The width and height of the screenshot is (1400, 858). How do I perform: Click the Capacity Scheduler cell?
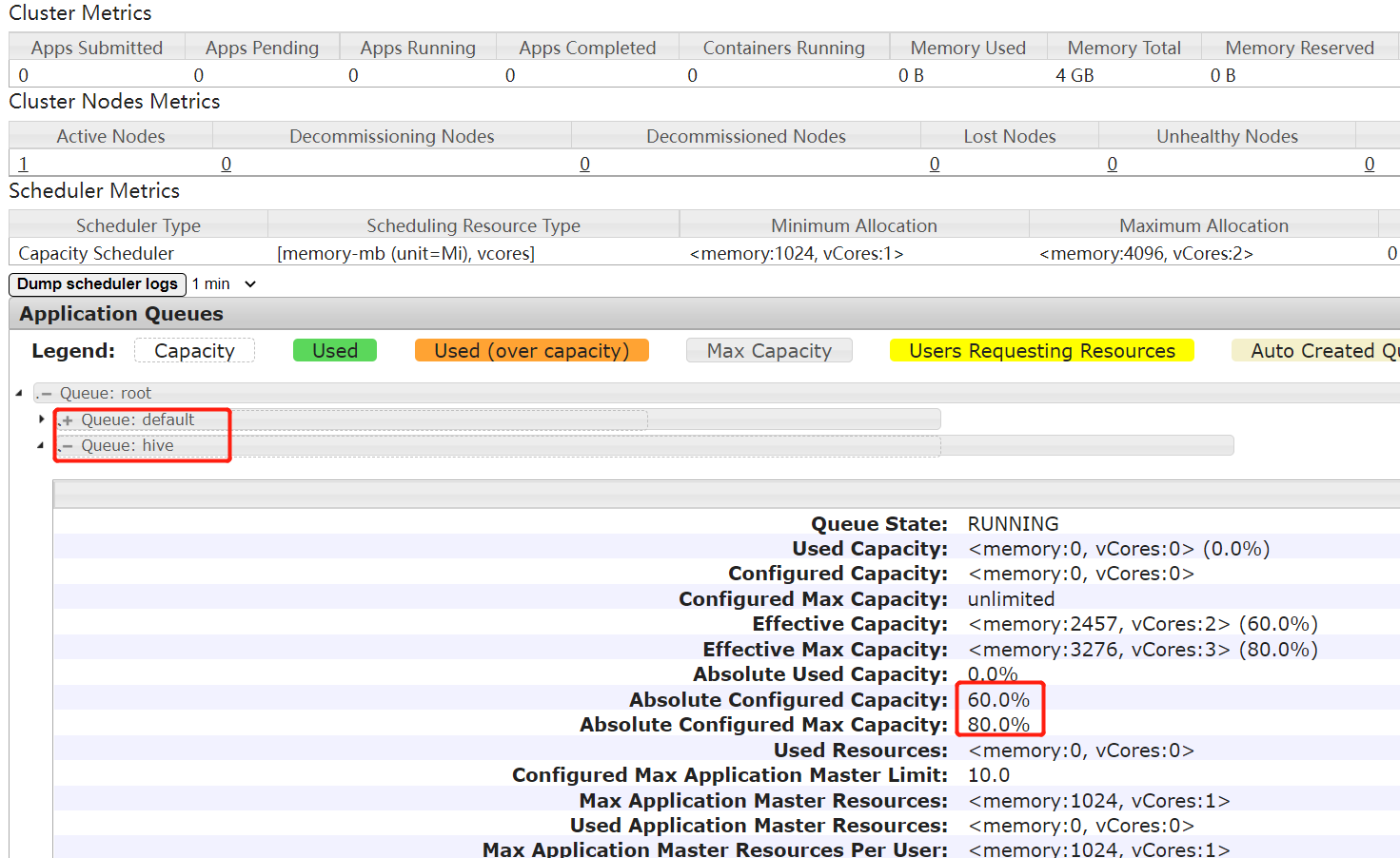click(x=96, y=253)
